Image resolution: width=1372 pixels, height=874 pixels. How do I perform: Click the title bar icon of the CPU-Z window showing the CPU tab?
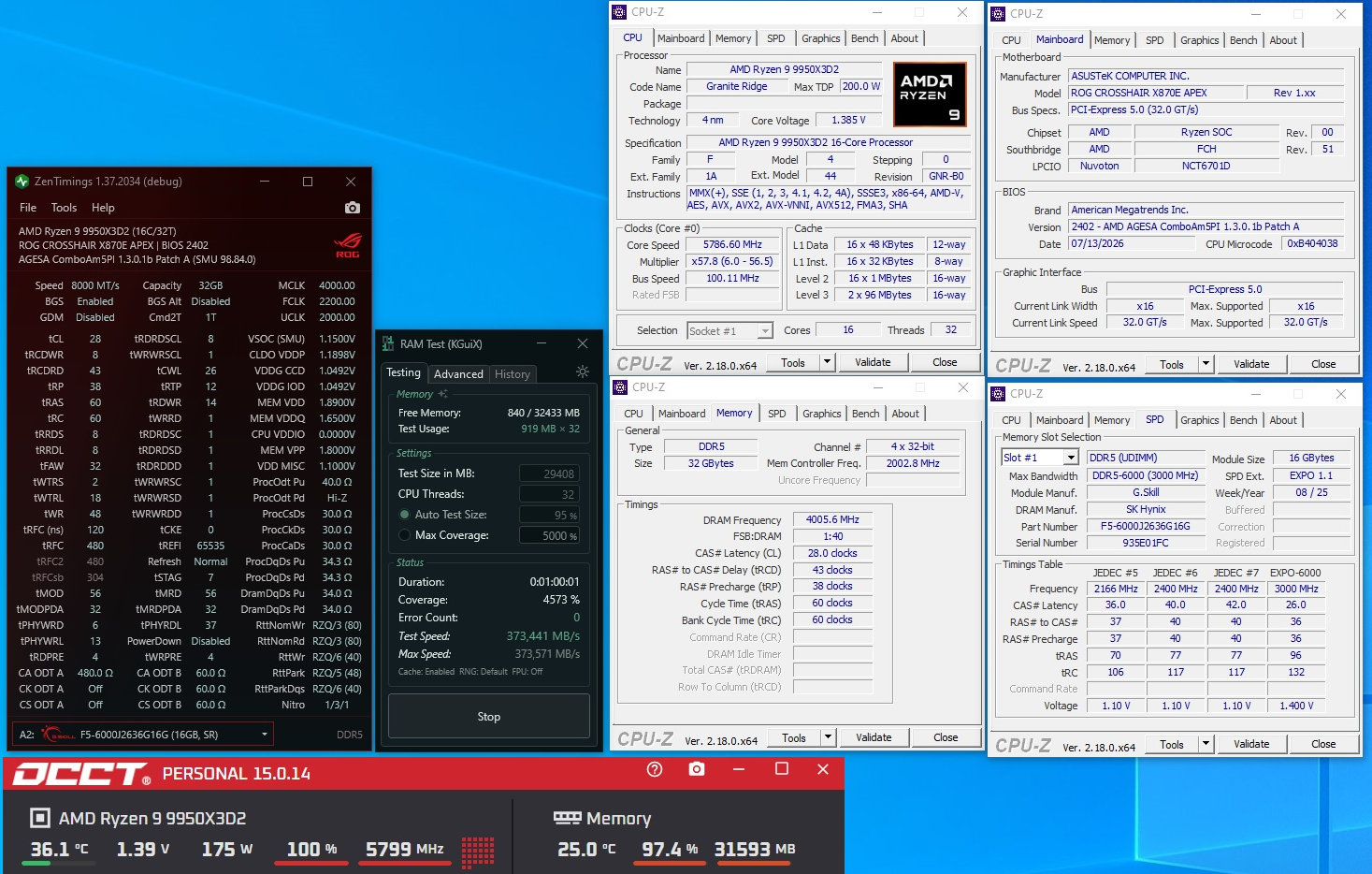619,12
